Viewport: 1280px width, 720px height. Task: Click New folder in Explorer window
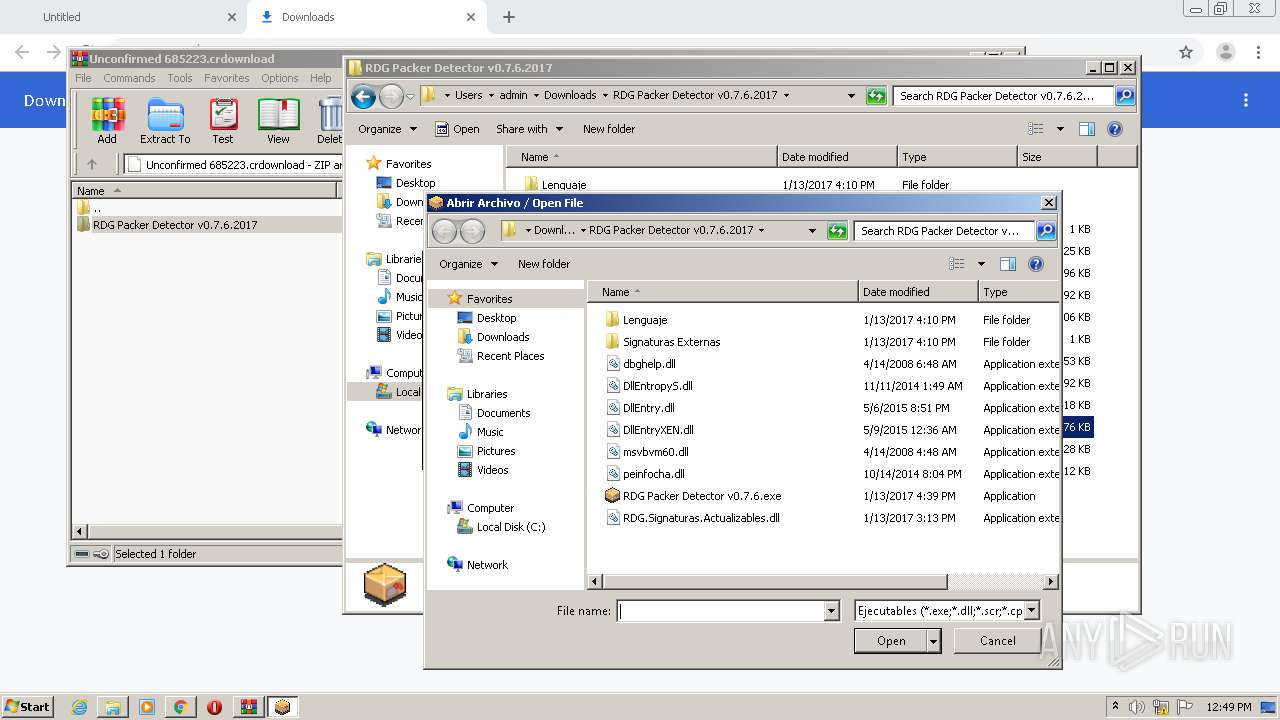coord(609,129)
